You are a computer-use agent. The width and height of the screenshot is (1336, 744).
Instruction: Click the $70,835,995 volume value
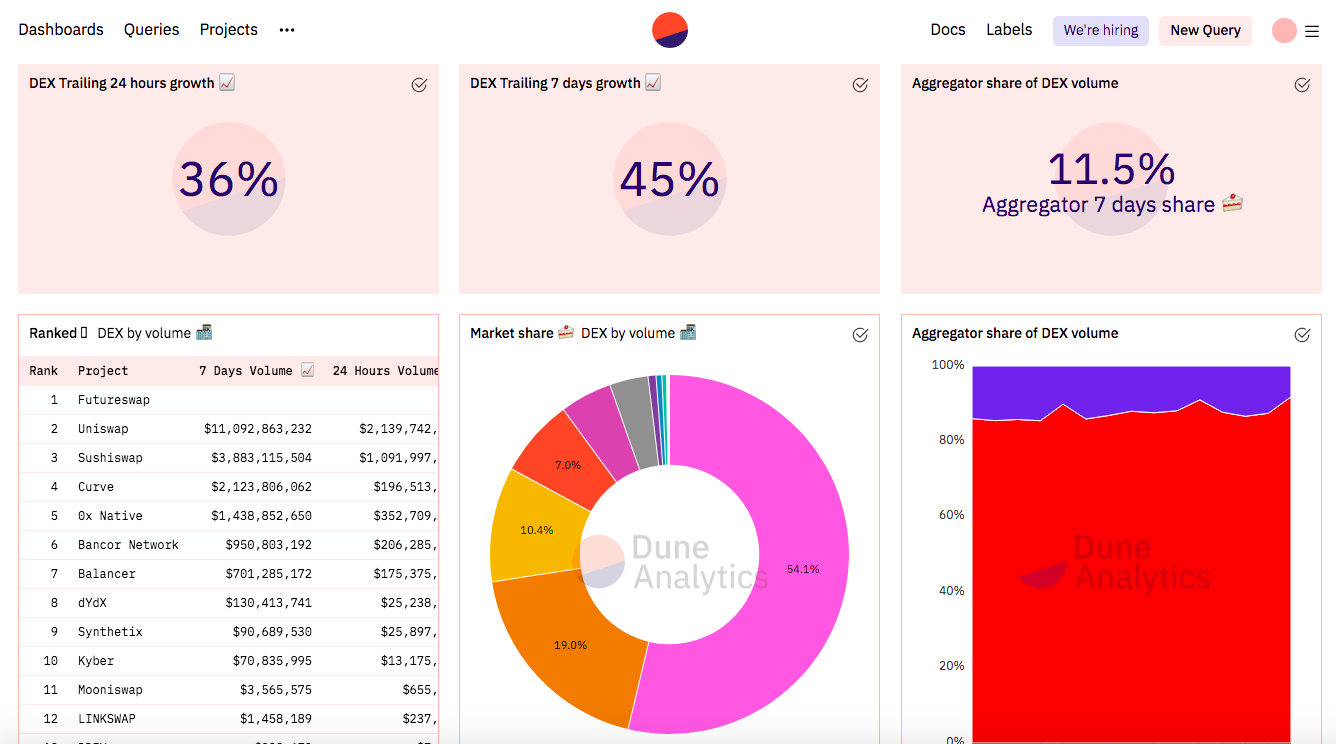272,661
